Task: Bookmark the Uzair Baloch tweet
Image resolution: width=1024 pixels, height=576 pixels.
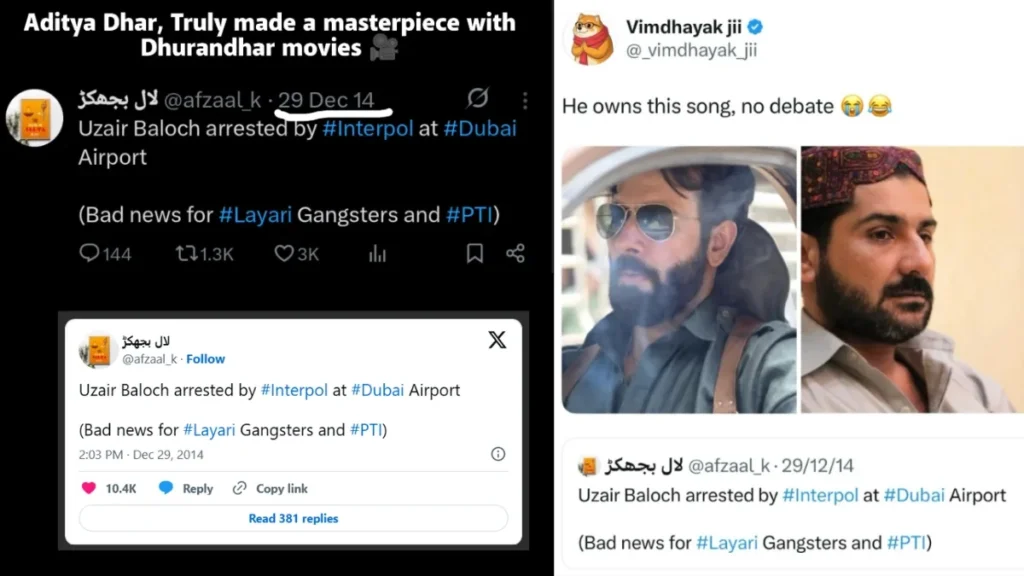Action: [475, 254]
